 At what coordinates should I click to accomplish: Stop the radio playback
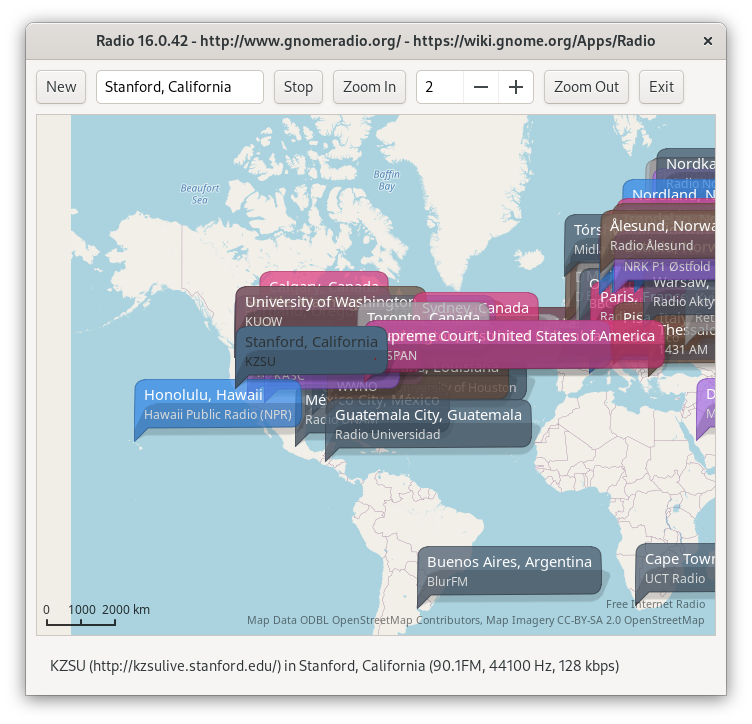298,87
